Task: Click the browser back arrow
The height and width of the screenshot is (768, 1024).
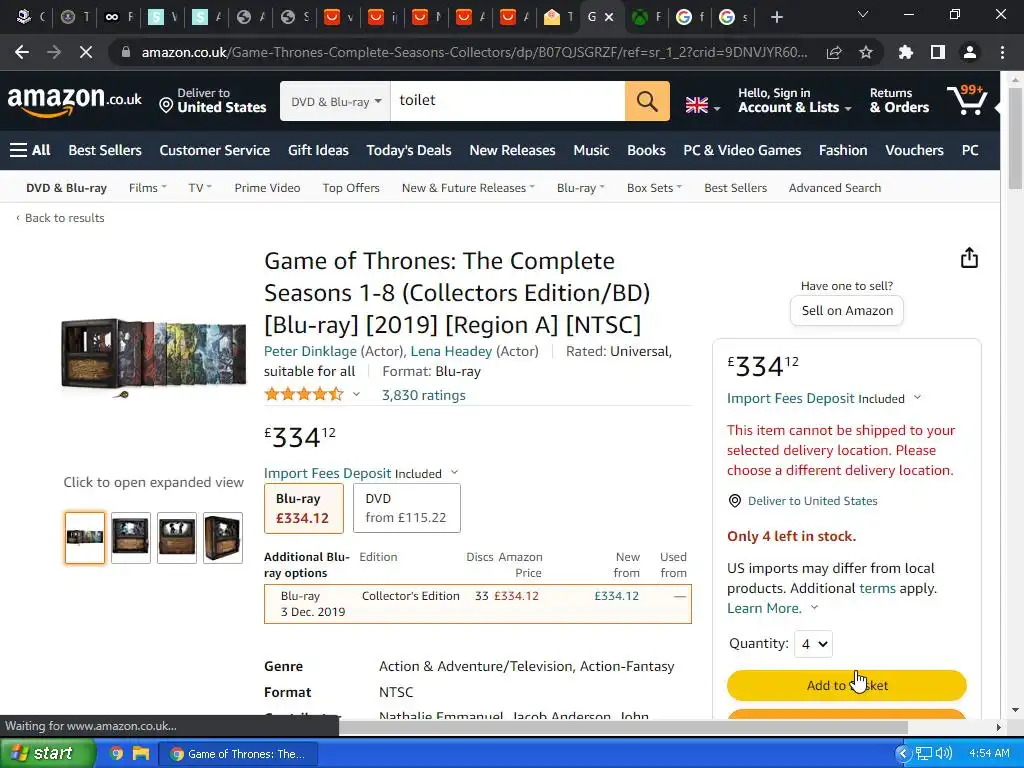Action: point(22,52)
